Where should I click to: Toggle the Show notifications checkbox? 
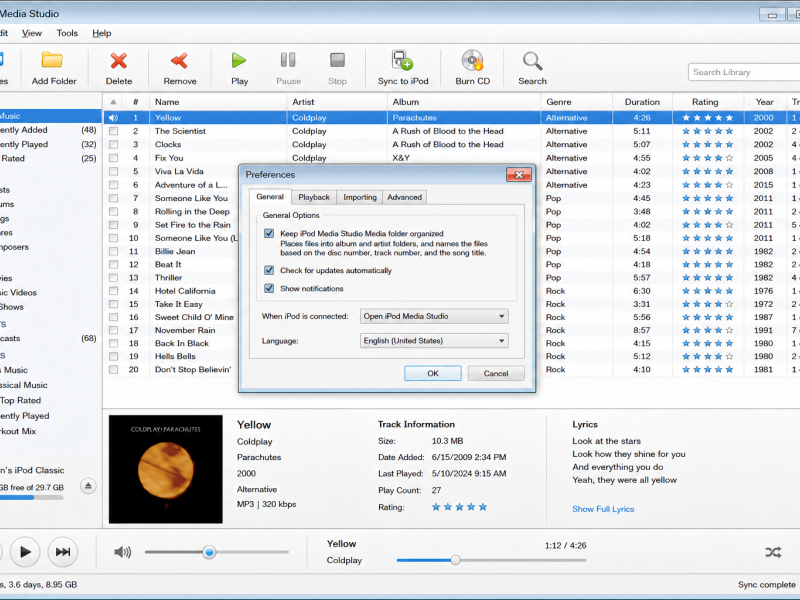[x=269, y=288]
